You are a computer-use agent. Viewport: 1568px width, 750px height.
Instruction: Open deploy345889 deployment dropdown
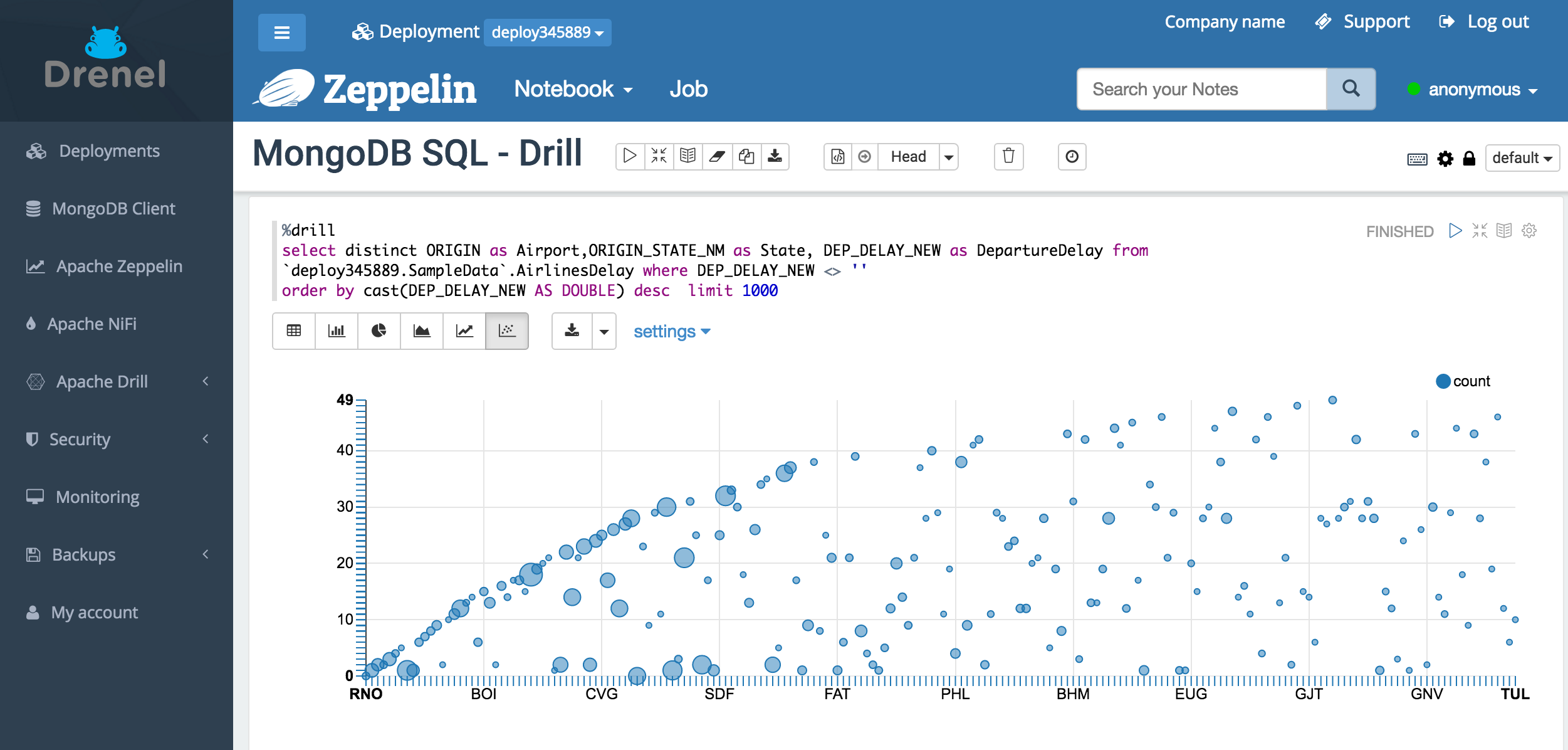547,32
